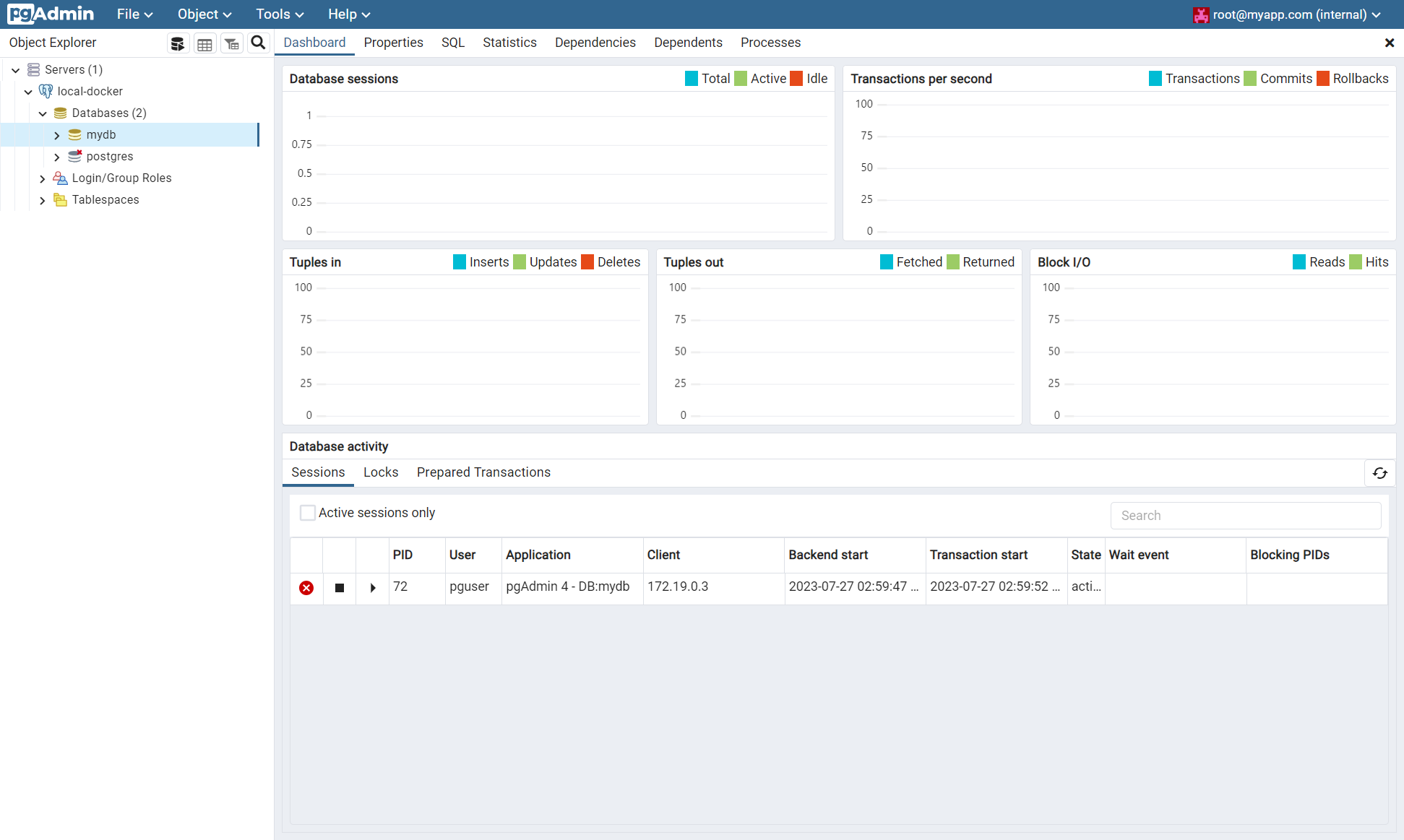1404x840 pixels.
Task: Expand the Login/Group Roles node
Action: coord(43,178)
